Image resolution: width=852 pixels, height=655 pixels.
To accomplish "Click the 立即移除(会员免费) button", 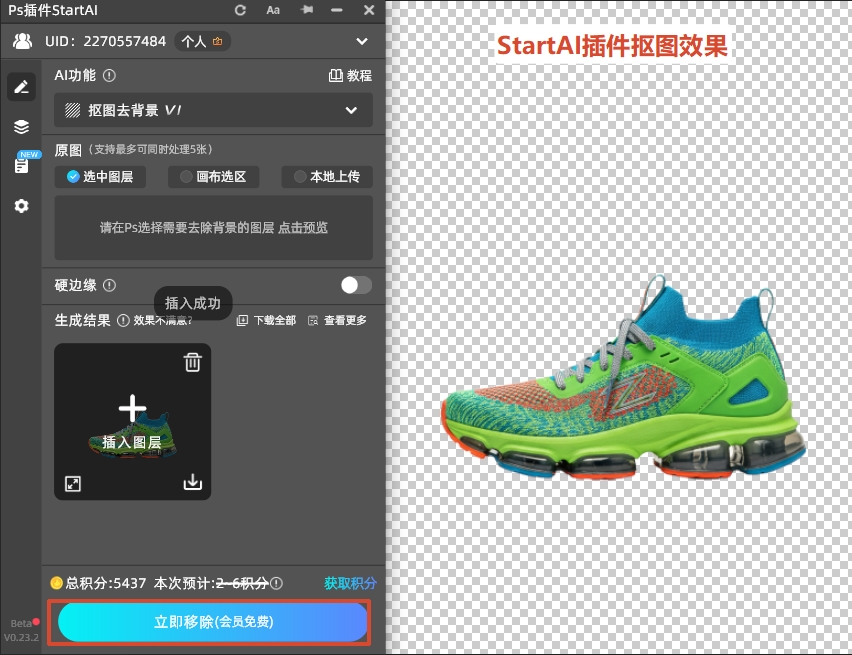I will point(210,622).
